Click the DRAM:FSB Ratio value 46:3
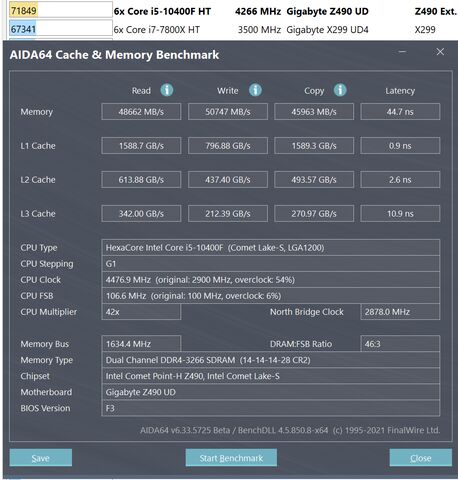The image size is (458, 480). (400, 344)
